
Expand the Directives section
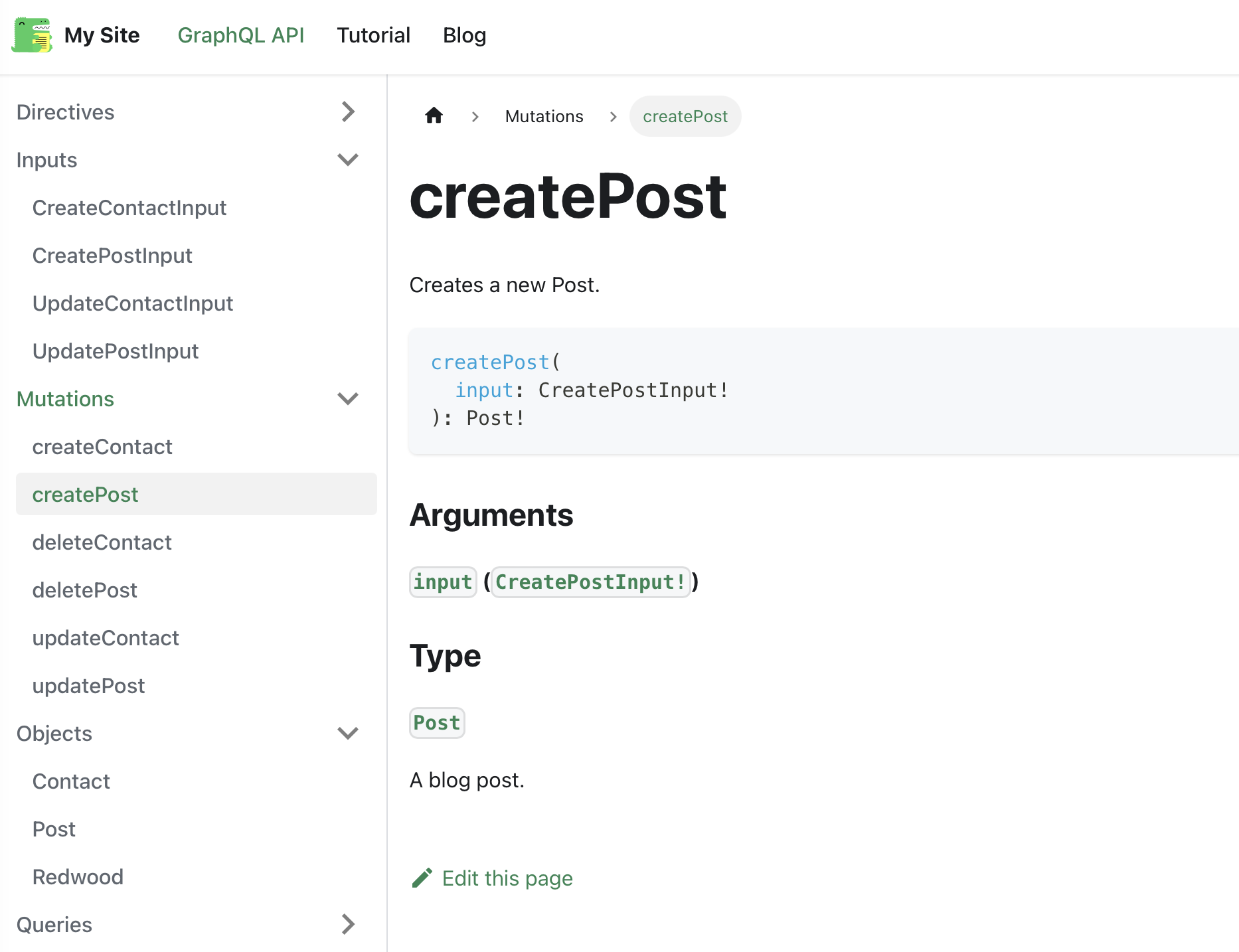[x=348, y=112]
